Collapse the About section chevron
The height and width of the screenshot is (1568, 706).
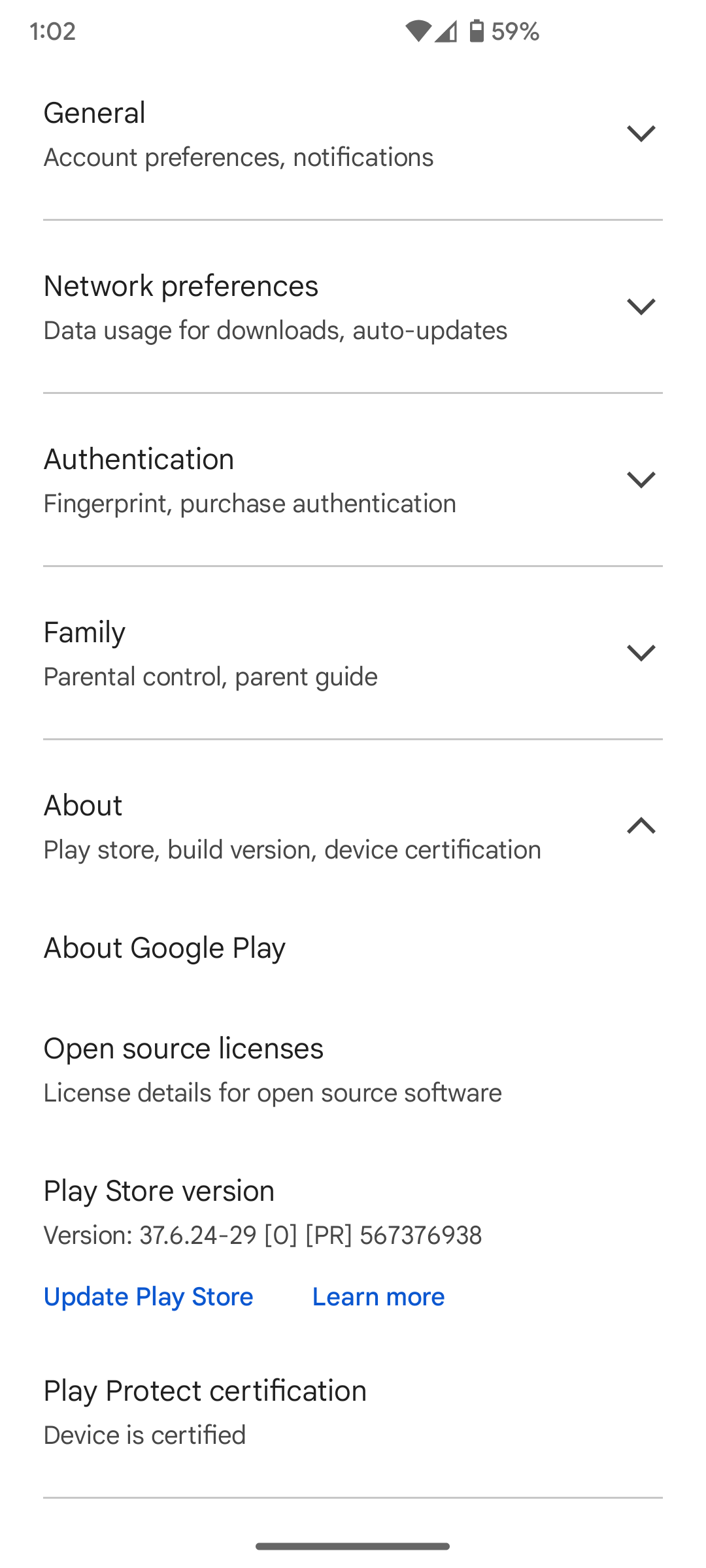click(x=641, y=826)
